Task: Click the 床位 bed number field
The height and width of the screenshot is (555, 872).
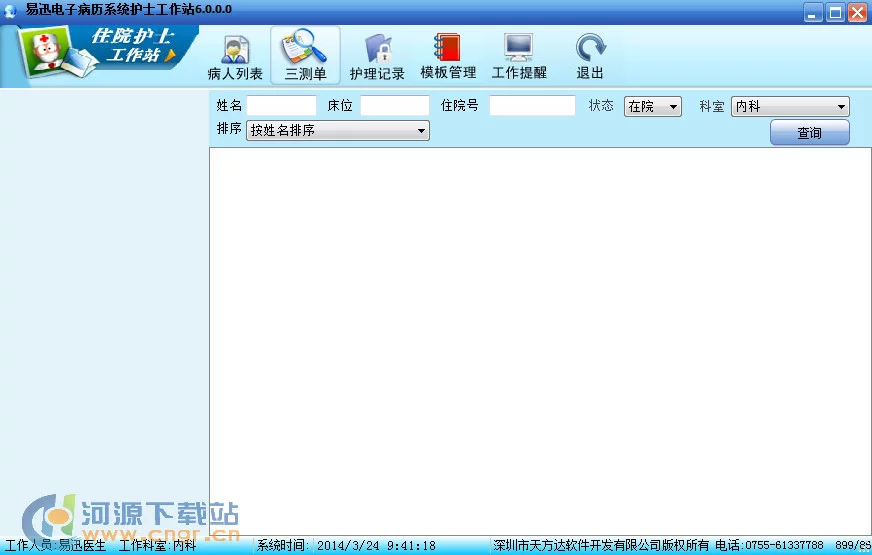Action: 394,106
